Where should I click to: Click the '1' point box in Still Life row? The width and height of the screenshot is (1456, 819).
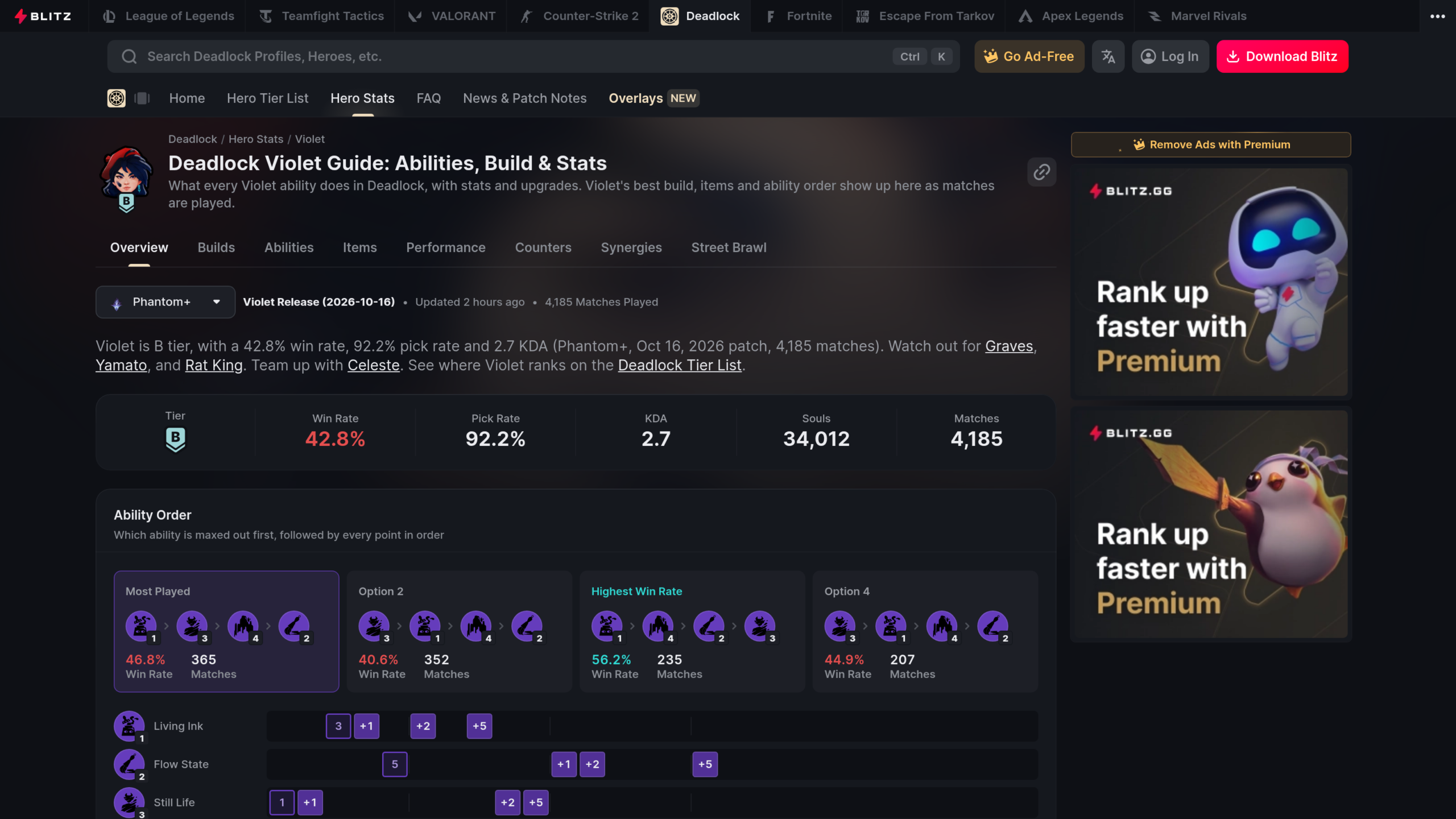[x=282, y=803]
